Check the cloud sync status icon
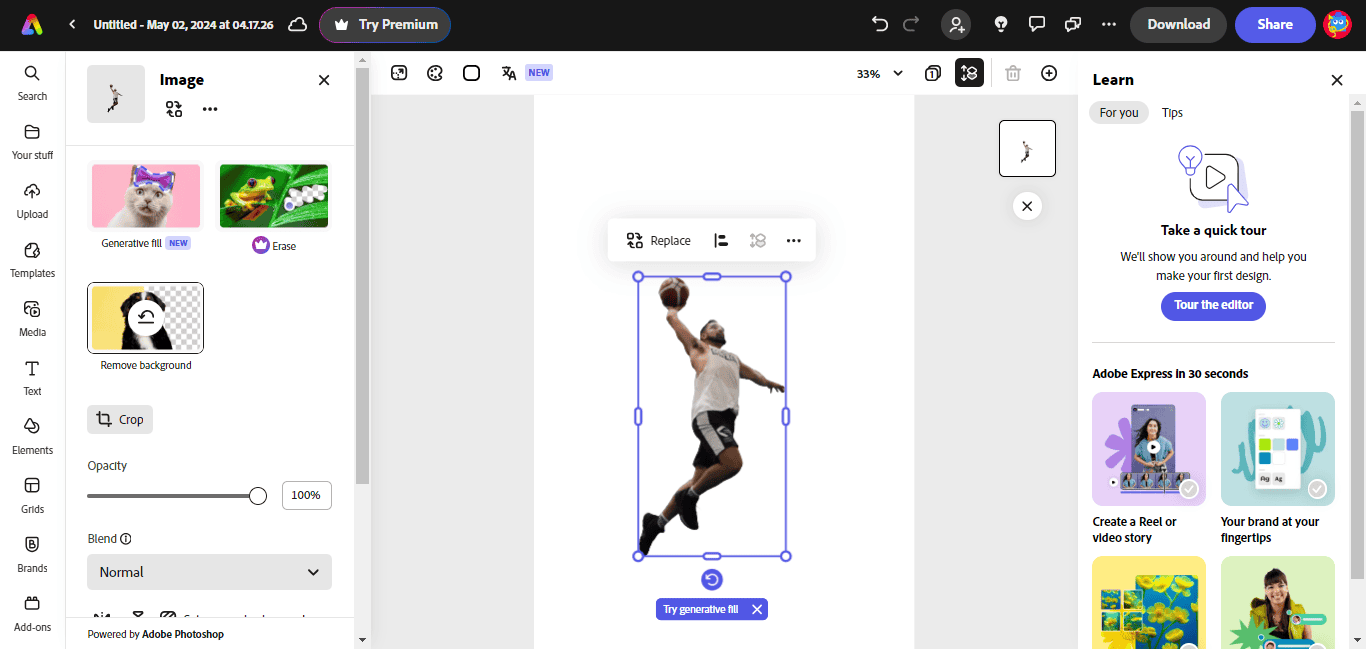Viewport: 1366px width, 649px height. click(297, 24)
